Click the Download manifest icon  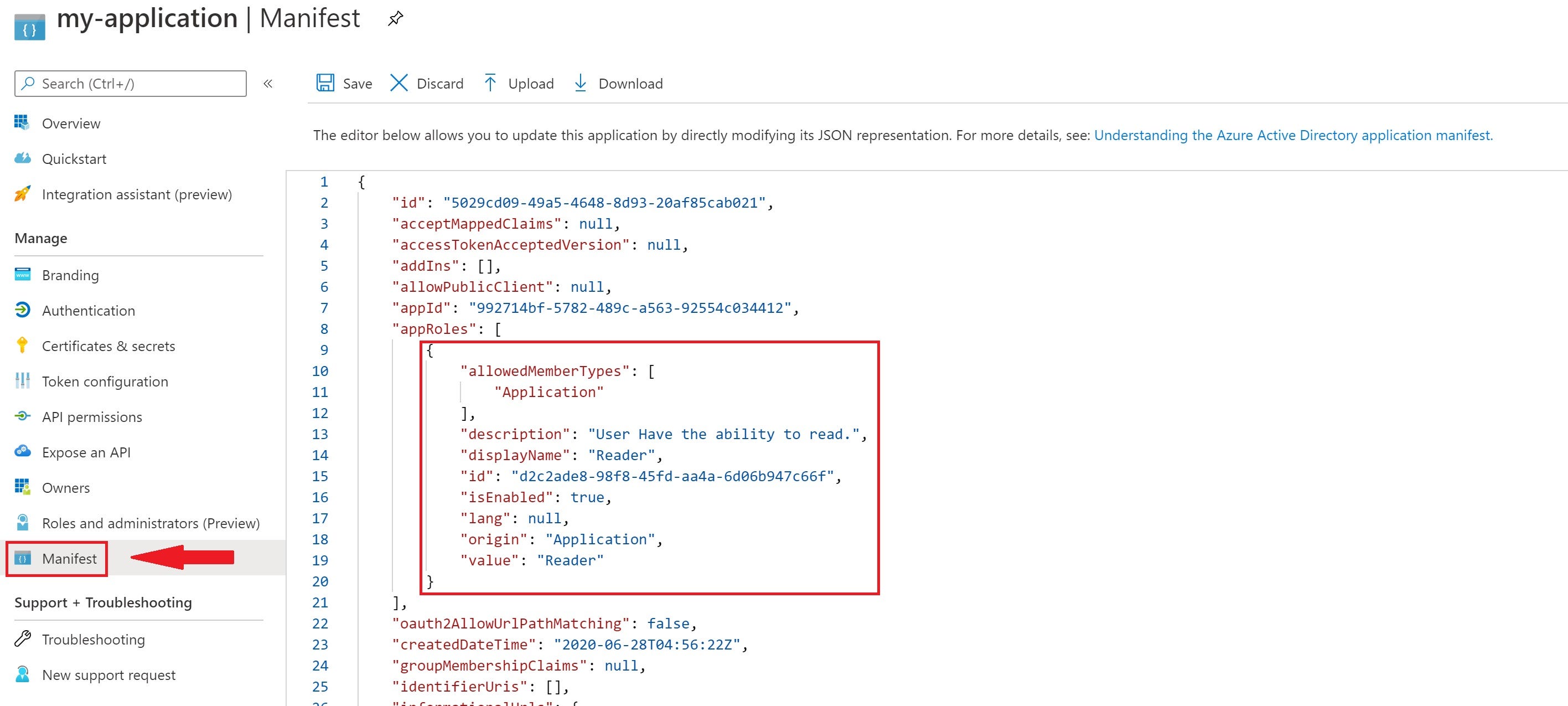[x=580, y=83]
